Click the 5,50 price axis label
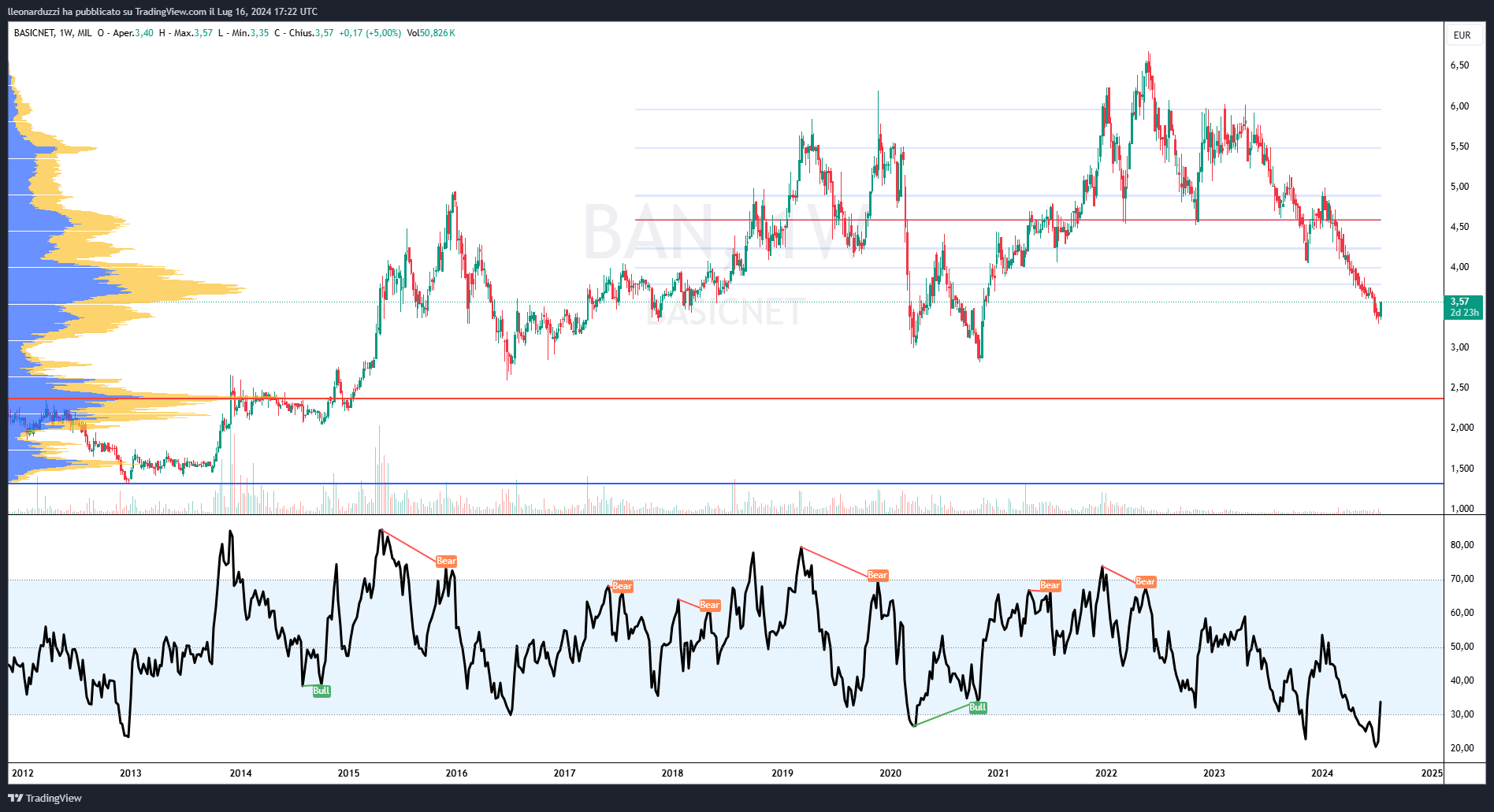This screenshot has width=1494, height=812. tap(1459, 146)
